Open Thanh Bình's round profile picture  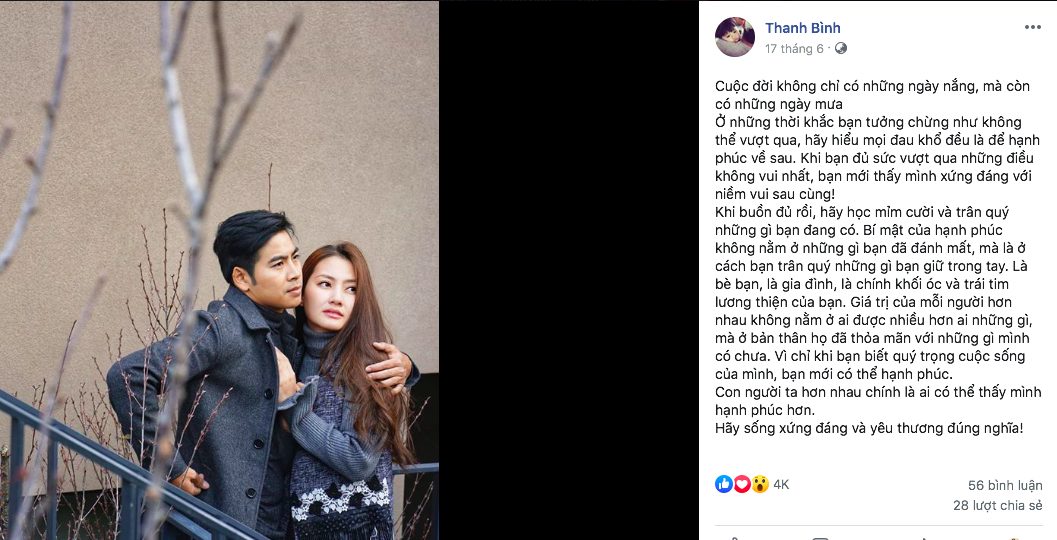tap(735, 37)
